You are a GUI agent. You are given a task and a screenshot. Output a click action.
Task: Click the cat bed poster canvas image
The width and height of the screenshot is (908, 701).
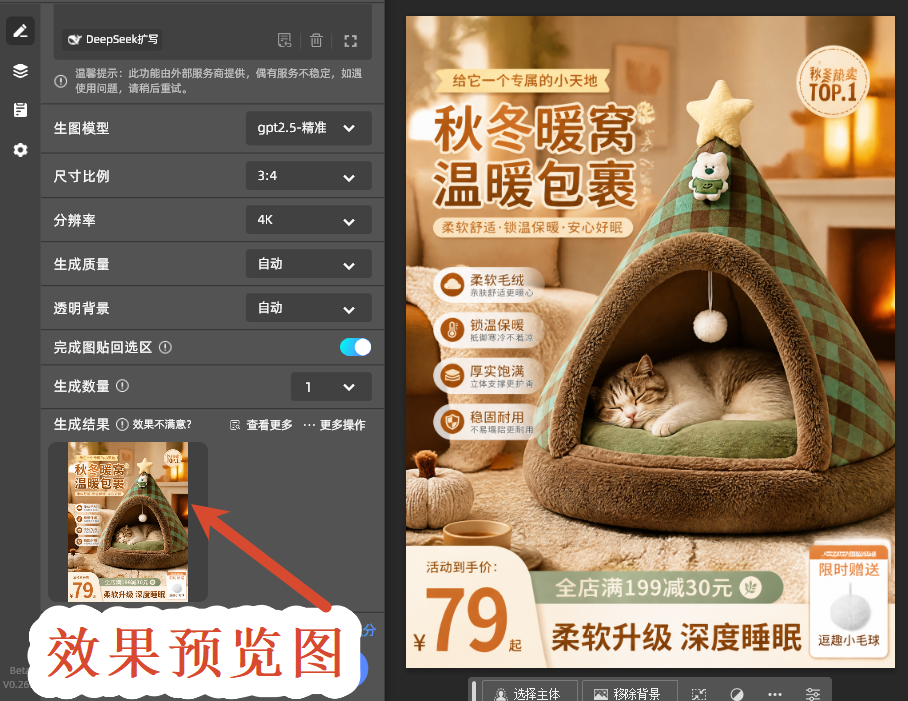click(x=650, y=342)
